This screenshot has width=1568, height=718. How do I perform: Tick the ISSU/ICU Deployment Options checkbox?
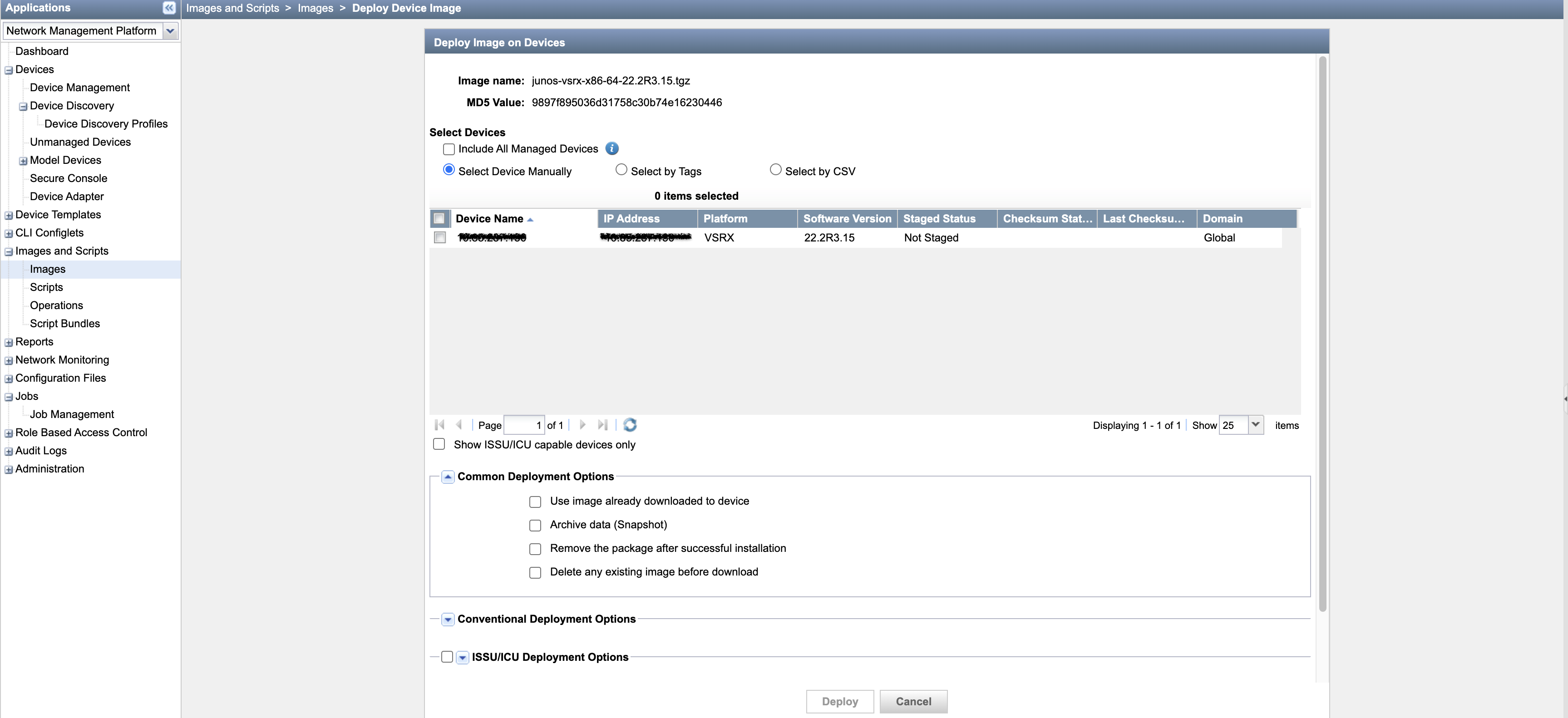click(x=447, y=657)
